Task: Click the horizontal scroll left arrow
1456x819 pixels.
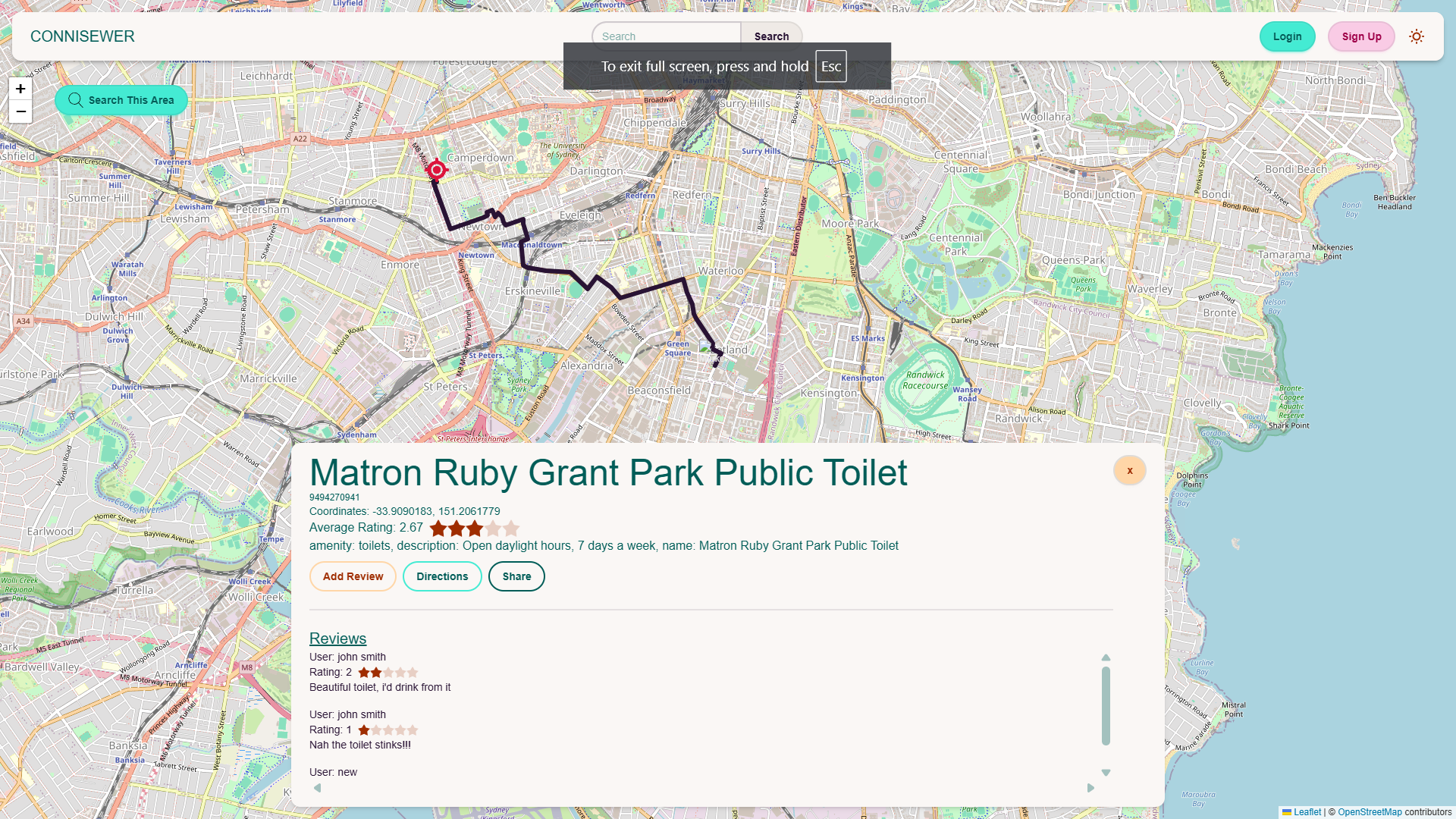Action: pos(317,788)
